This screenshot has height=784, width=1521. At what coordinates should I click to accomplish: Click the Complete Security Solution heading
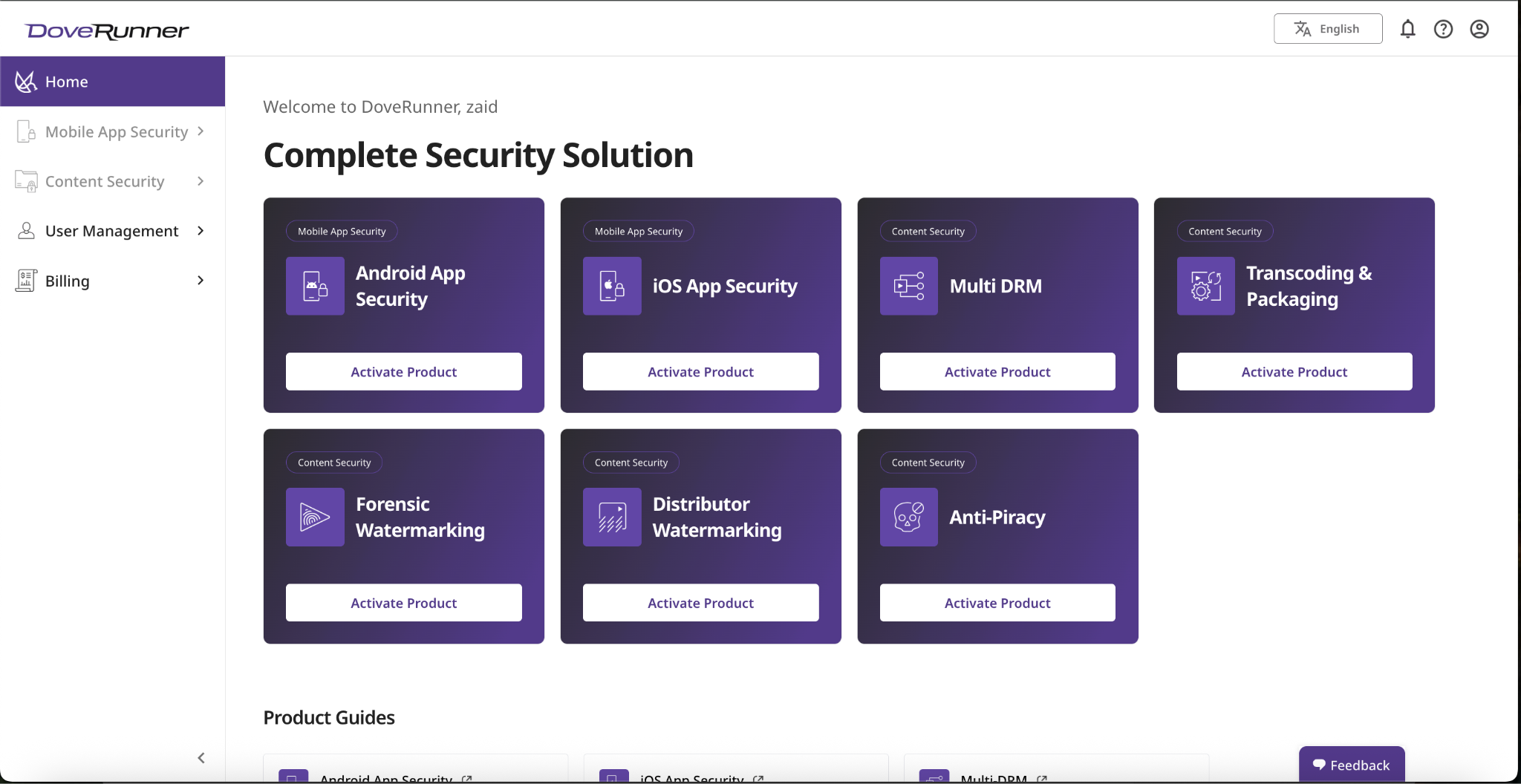click(478, 155)
